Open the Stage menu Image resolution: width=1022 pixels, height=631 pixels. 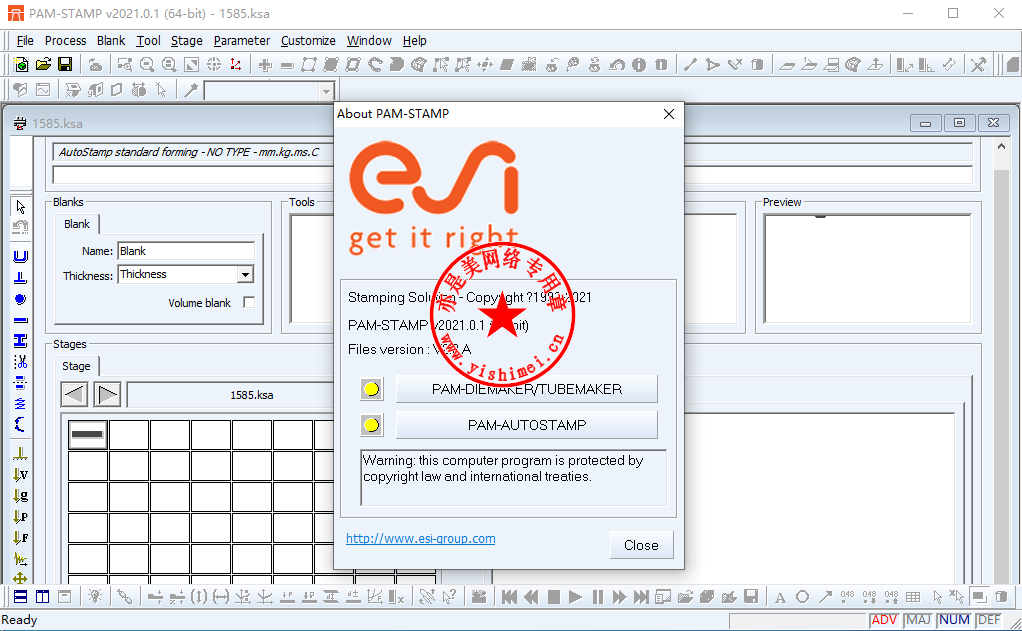point(186,40)
